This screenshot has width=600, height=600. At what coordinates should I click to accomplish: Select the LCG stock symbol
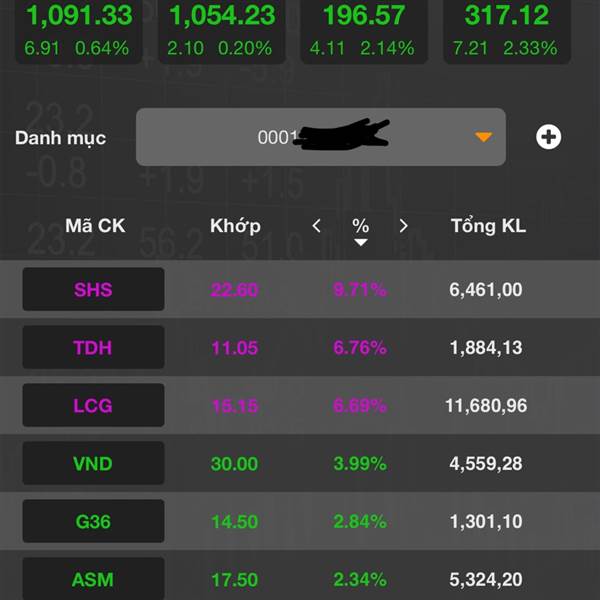tap(93, 405)
